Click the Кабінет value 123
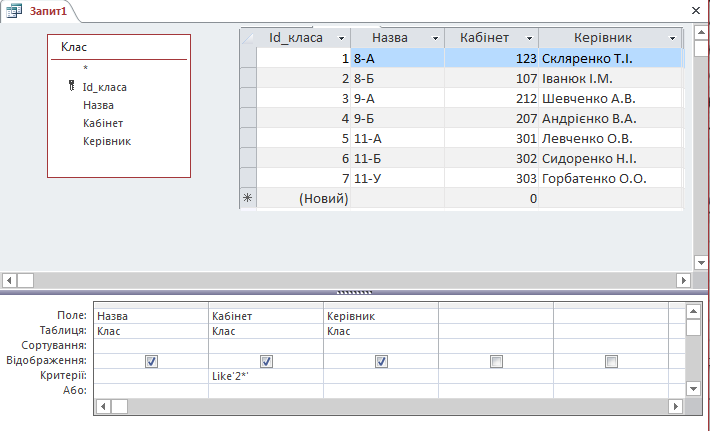Viewport: 710px width, 431px height. tap(491, 58)
